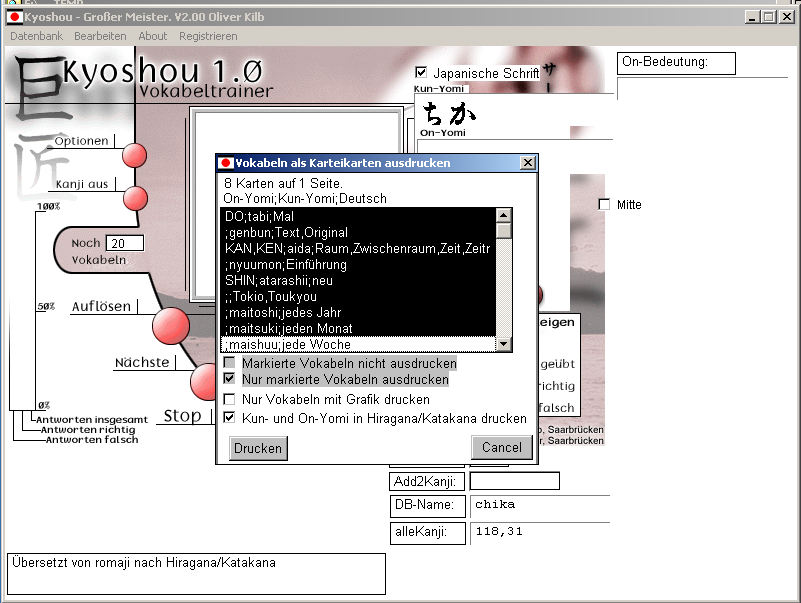Screen dimensions: 801x603
Task: Uncheck Kun- und On-Yomi in Hiragana/Katakana
Action: click(x=231, y=418)
